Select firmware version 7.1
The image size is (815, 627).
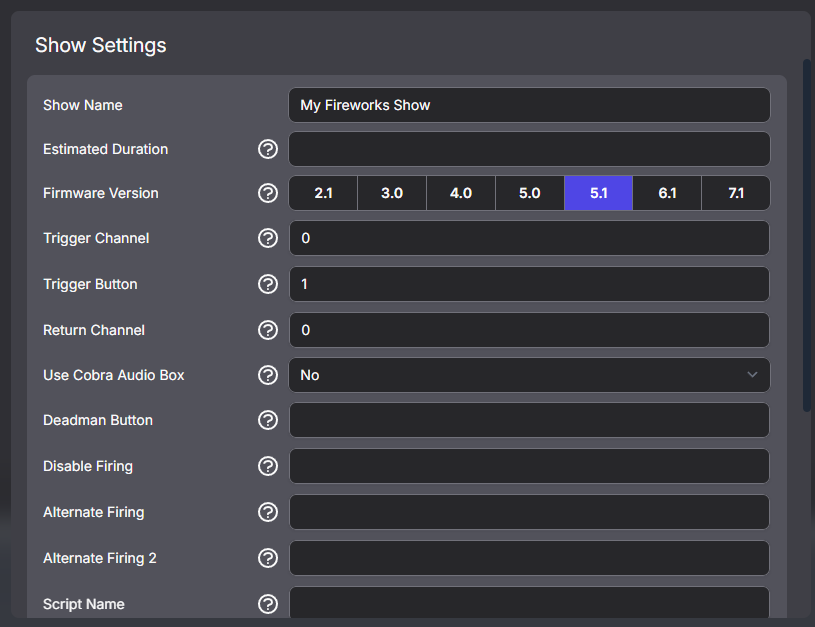(736, 193)
